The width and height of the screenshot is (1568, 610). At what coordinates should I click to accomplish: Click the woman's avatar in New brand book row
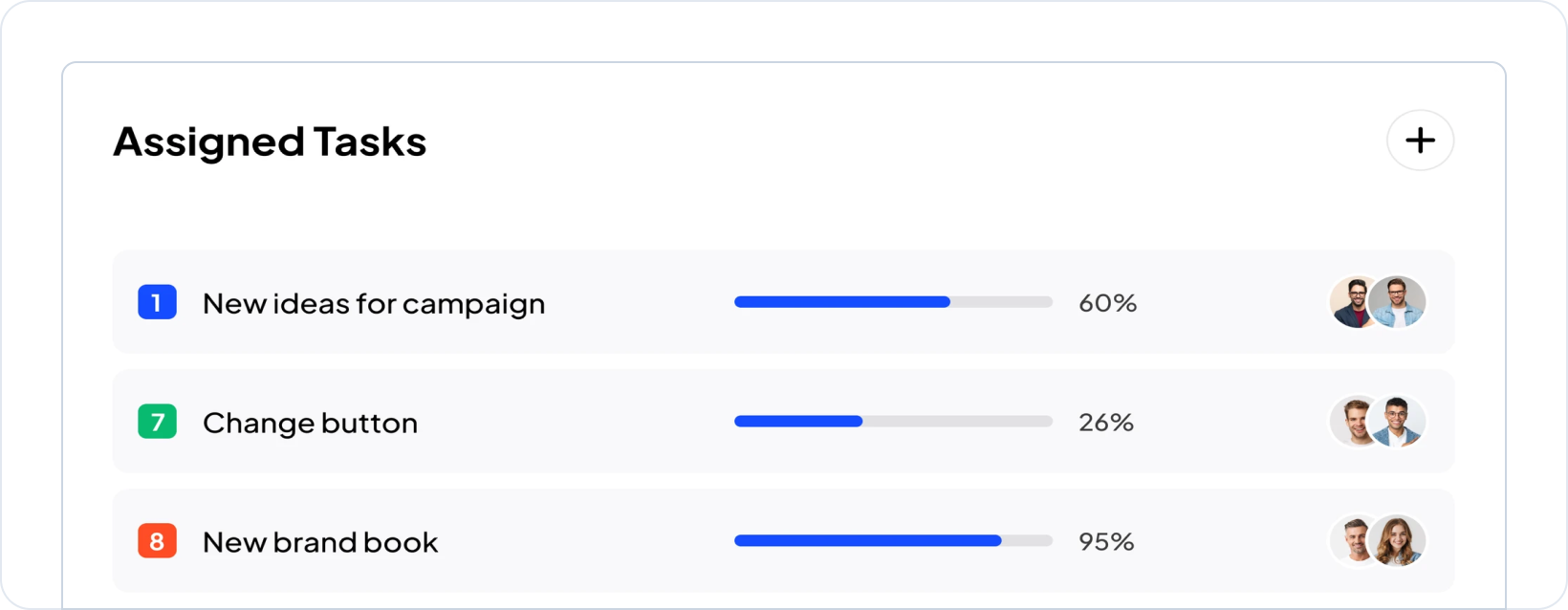pyautogui.click(x=1400, y=541)
